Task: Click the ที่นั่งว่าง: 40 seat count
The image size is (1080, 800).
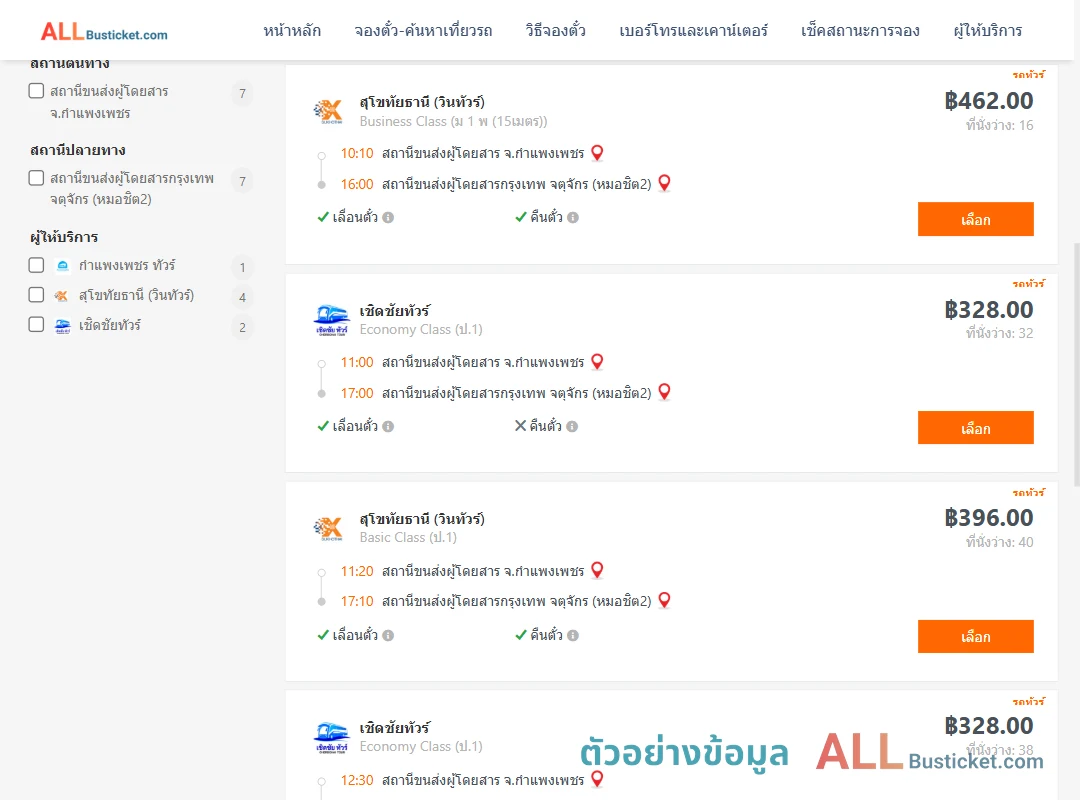Action: (x=999, y=542)
